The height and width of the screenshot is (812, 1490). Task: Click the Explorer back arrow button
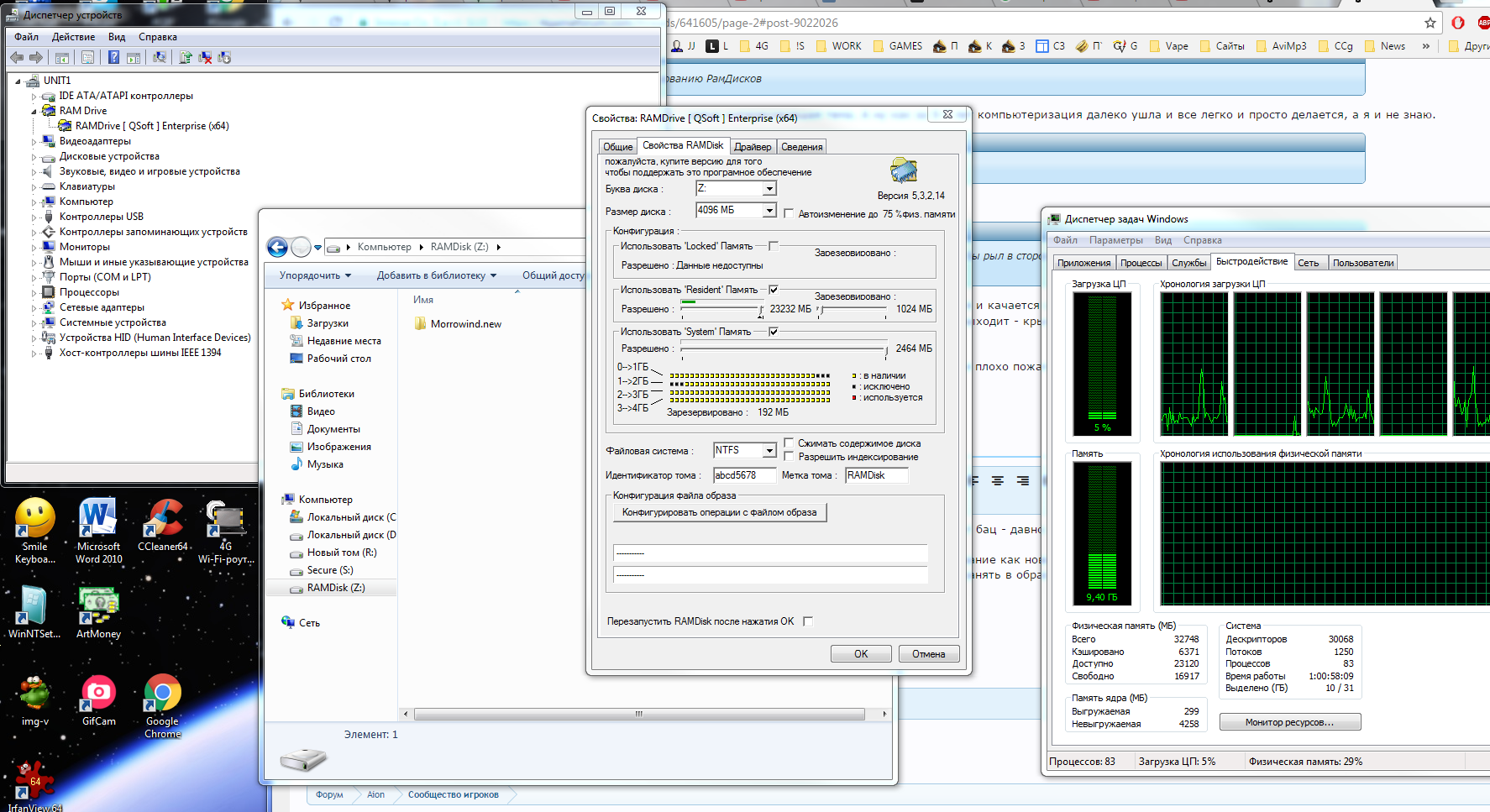(277, 247)
